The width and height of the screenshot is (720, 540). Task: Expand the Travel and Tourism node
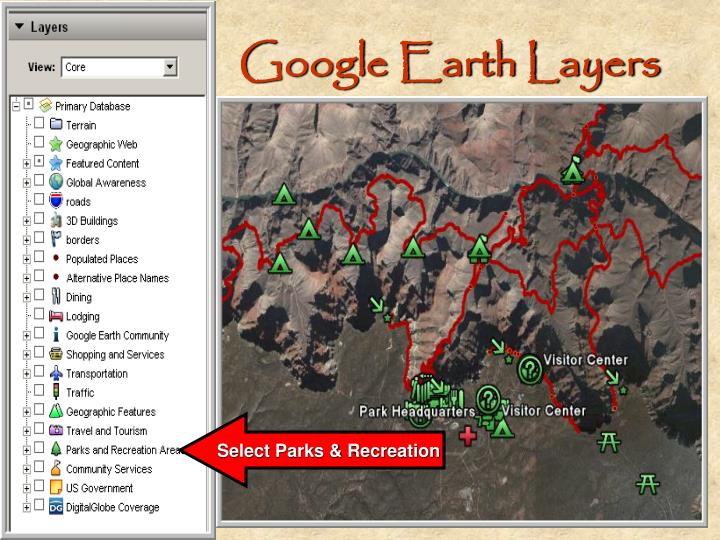[x=27, y=431]
